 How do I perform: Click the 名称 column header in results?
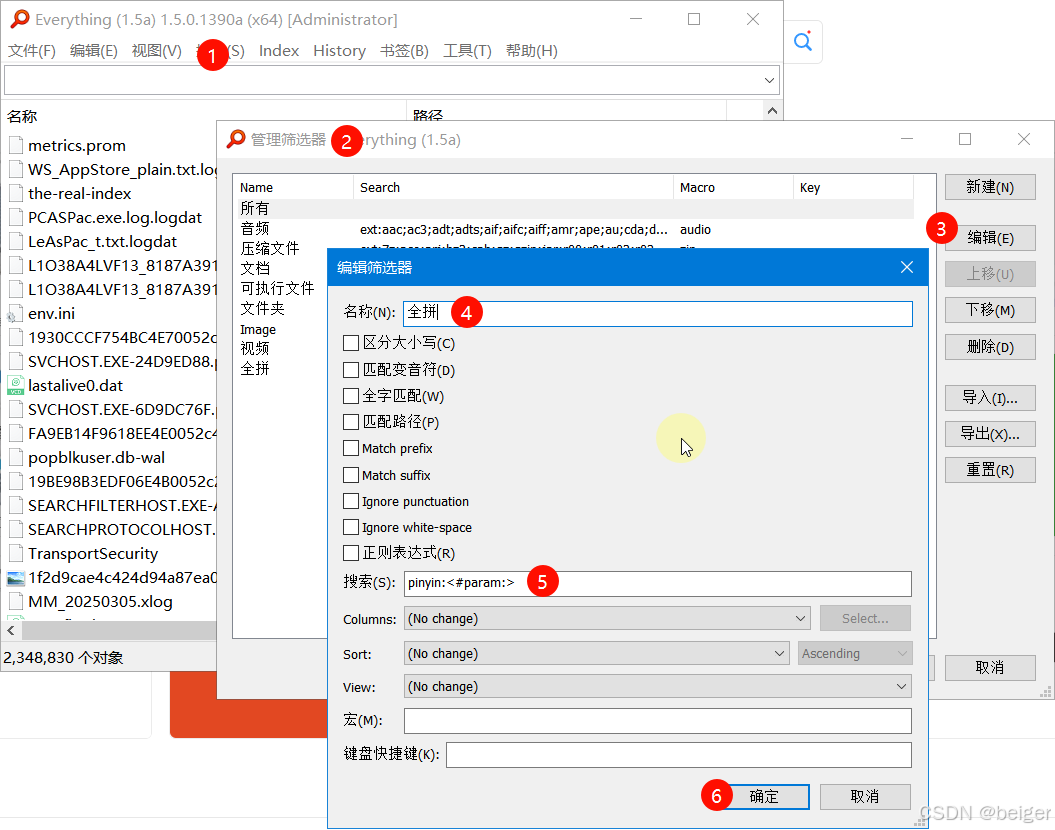point(205,116)
